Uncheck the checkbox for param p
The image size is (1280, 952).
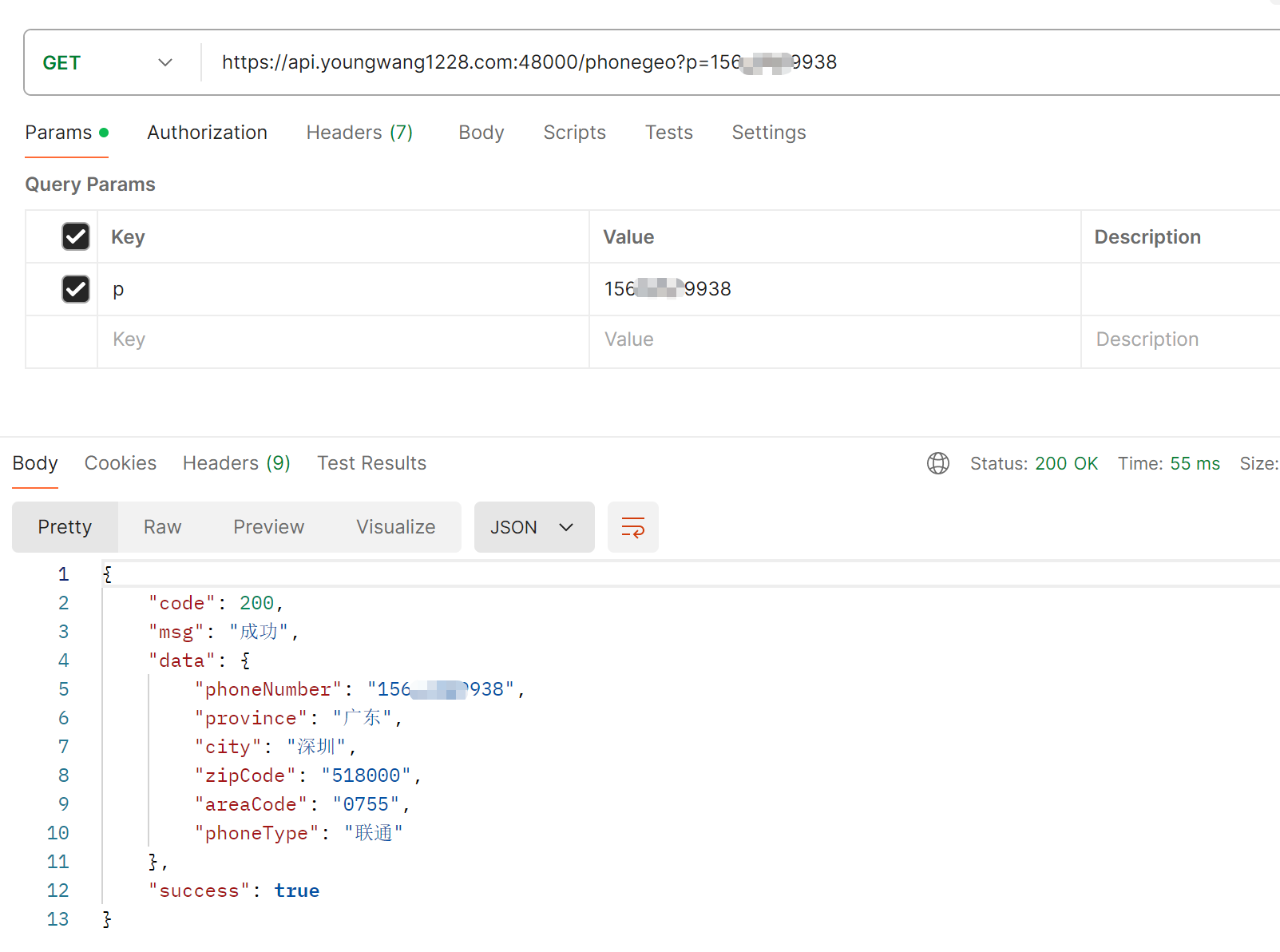[76, 289]
